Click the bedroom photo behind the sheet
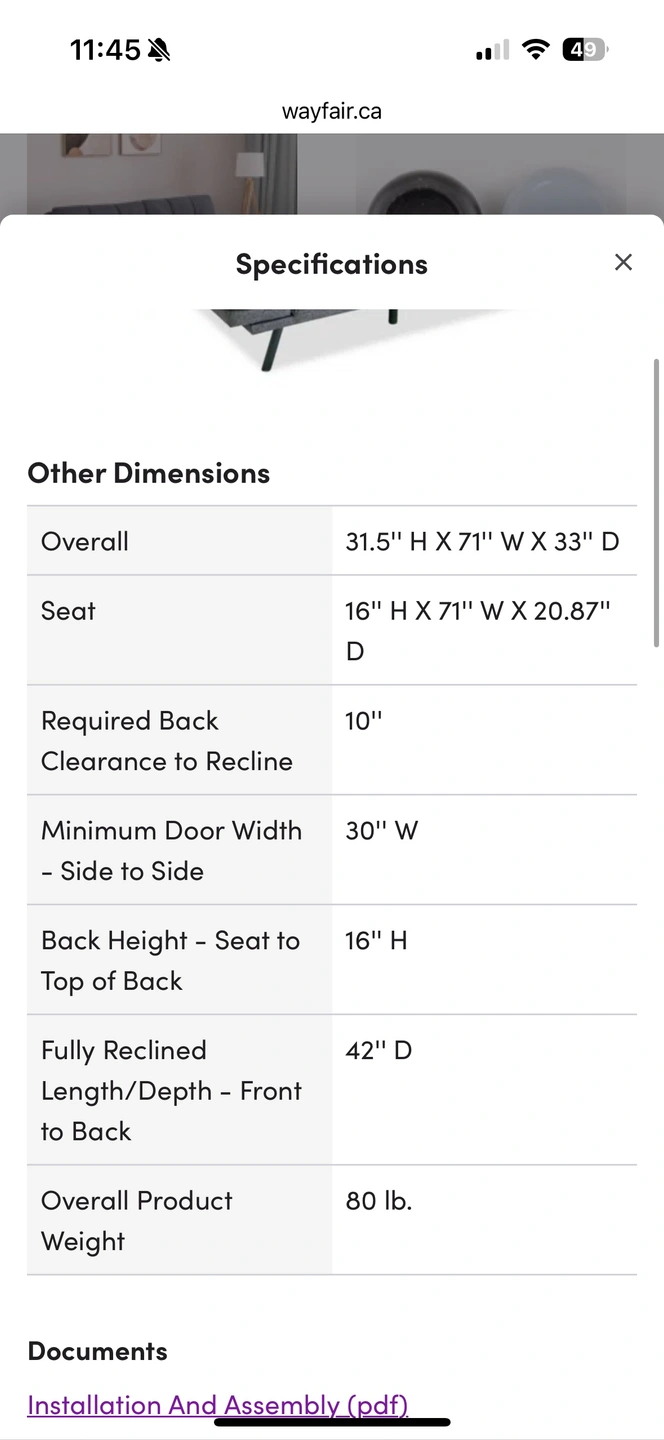664x1440 pixels. click(x=162, y=173)
